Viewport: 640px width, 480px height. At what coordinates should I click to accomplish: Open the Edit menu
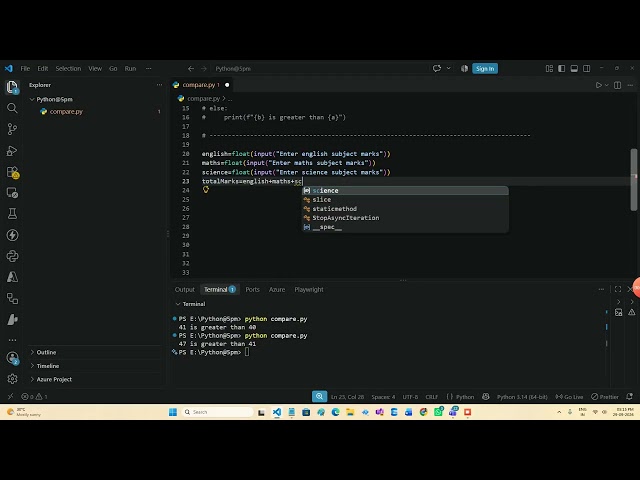coord(43,68)
